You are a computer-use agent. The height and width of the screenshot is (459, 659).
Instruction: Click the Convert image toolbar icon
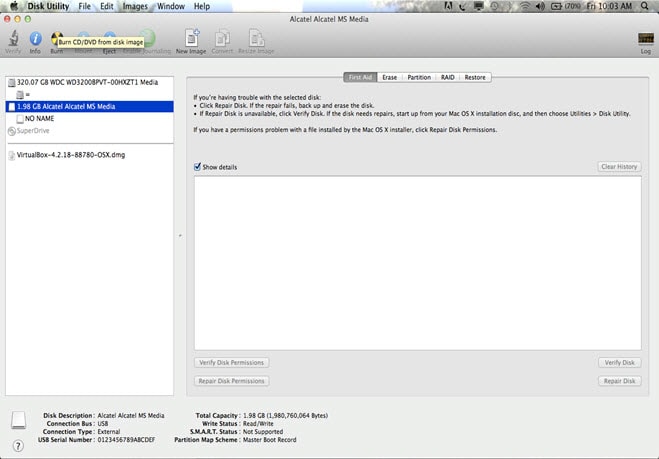[x=222, y=38]
